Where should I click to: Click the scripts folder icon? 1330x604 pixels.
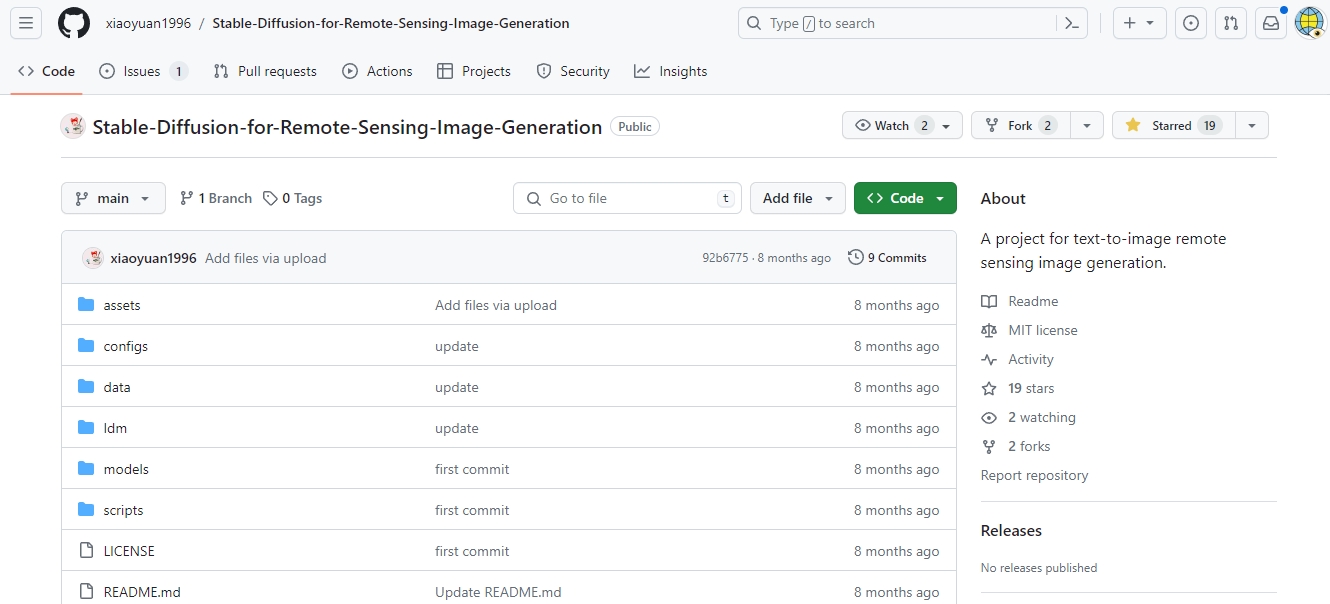coord(86,510)
